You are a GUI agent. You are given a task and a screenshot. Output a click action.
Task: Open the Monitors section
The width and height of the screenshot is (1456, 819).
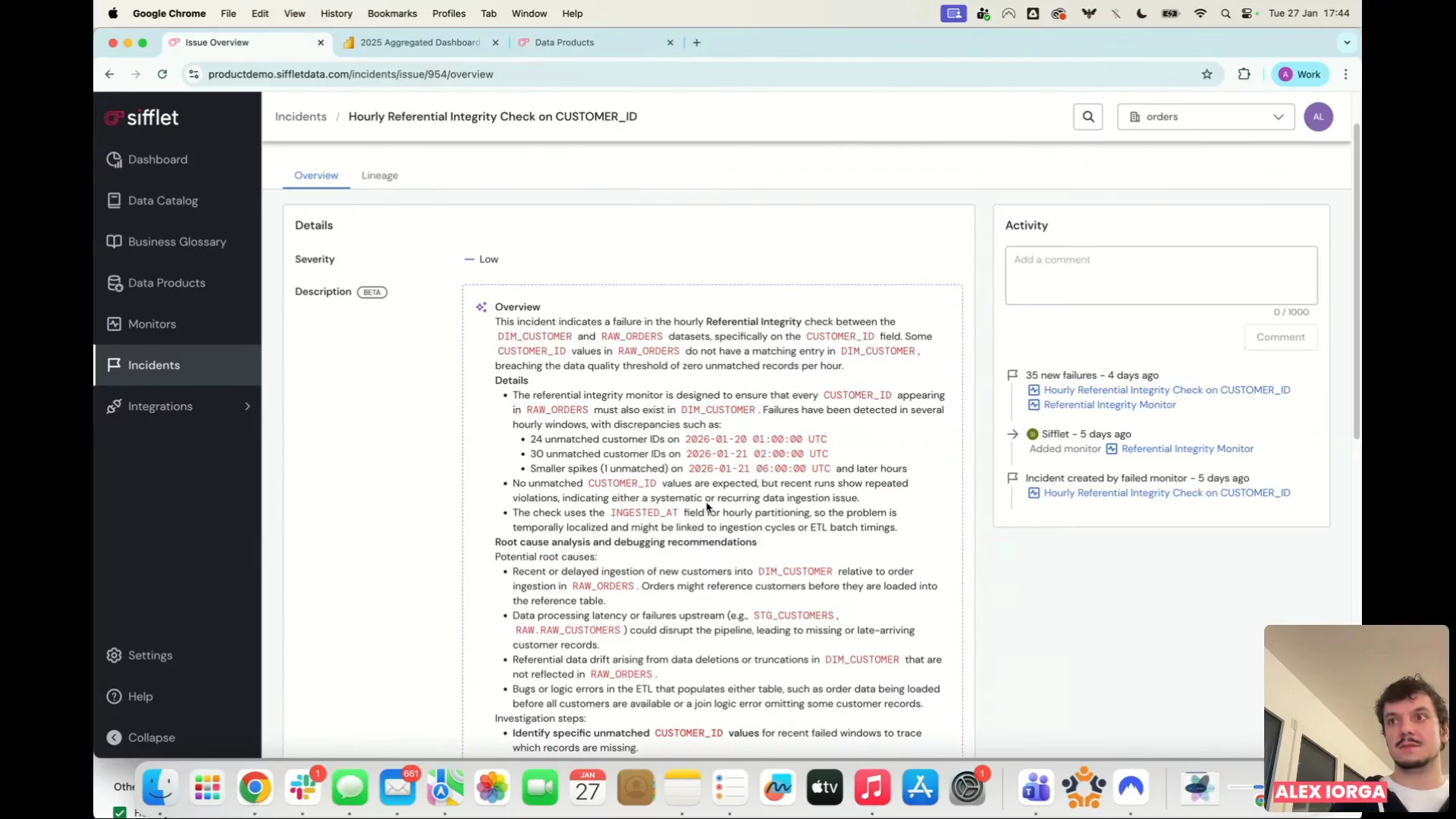point(152,324)
